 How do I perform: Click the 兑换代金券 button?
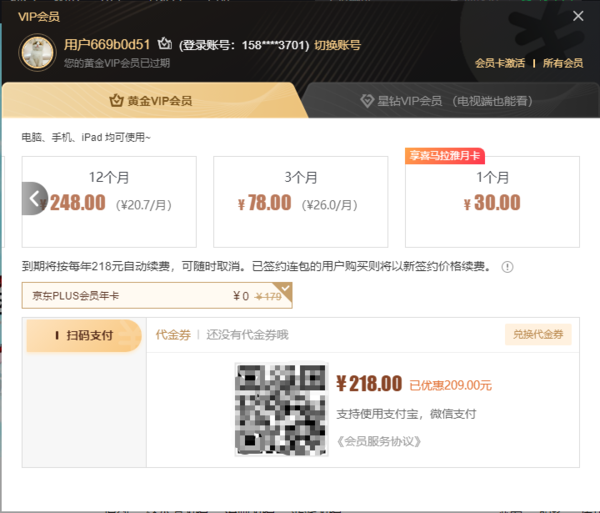click(x=538, y=335)
